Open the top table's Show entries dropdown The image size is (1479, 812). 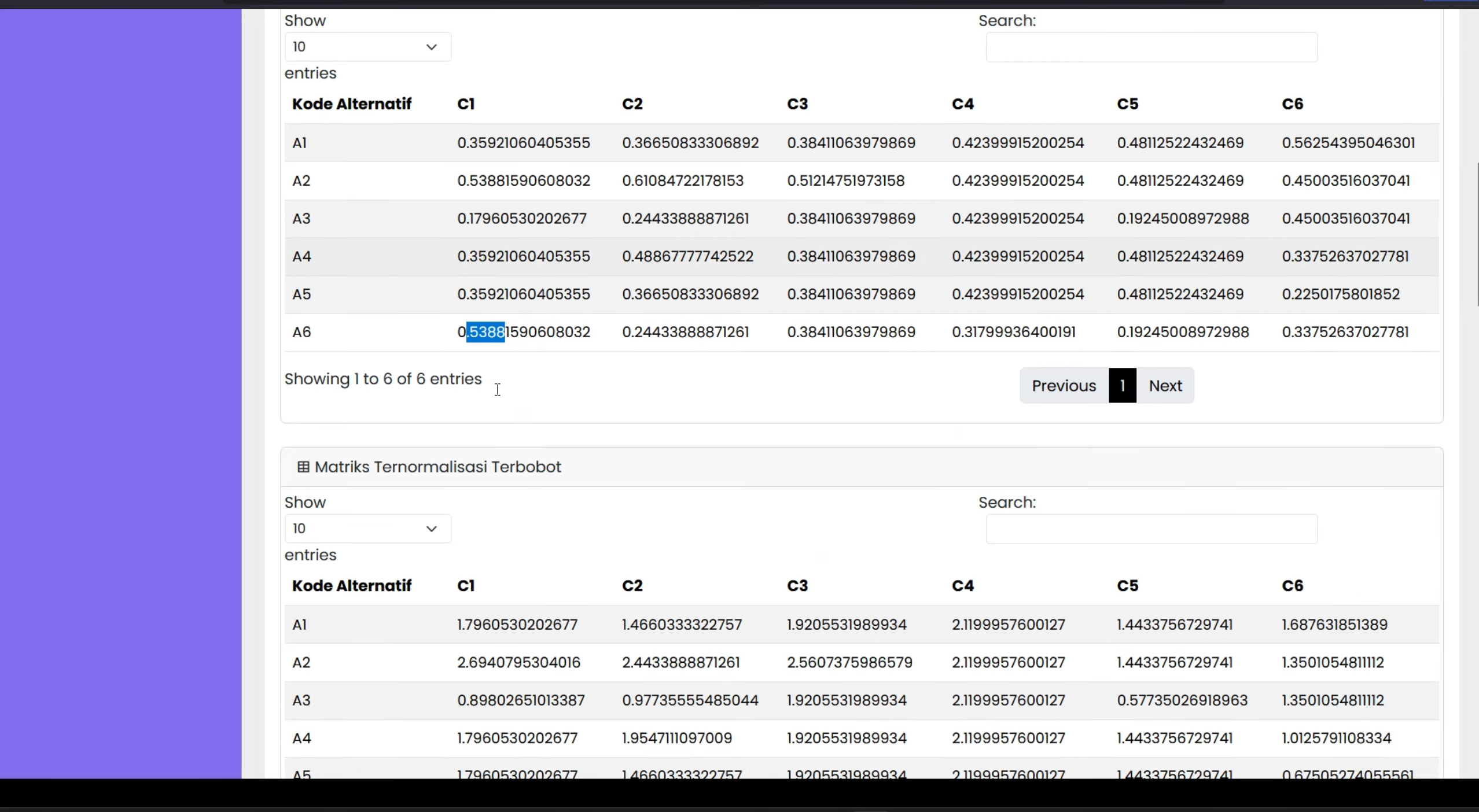[367, 47]
